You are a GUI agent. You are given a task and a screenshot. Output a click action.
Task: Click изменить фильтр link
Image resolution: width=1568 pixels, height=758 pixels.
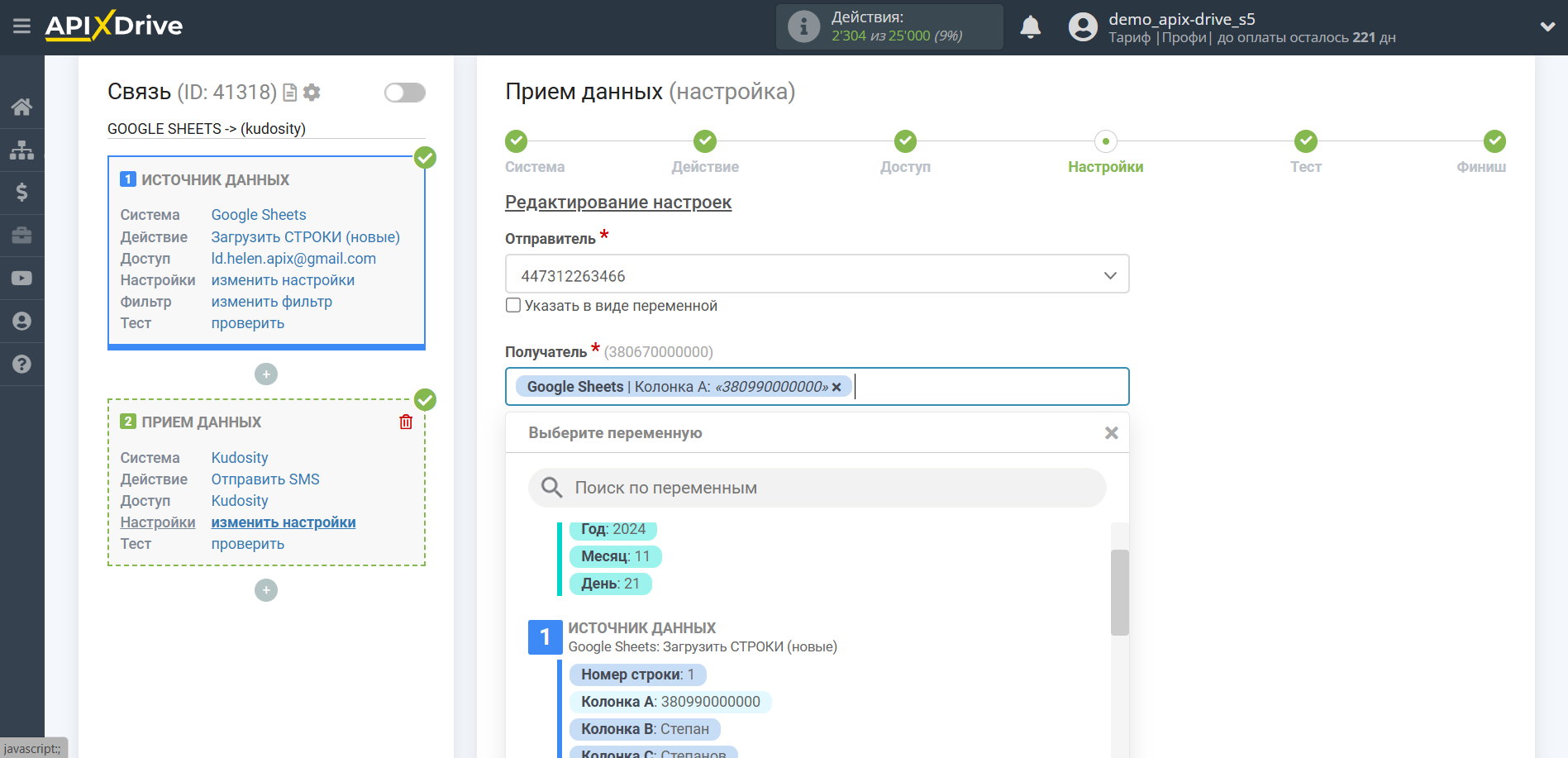[272, 302]
